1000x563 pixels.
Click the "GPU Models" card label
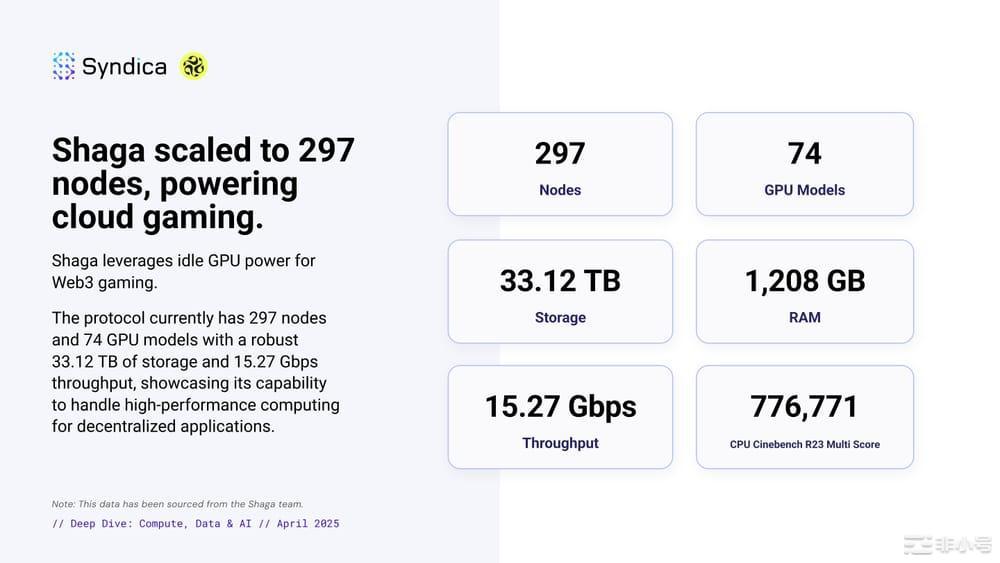coord(804,190)
